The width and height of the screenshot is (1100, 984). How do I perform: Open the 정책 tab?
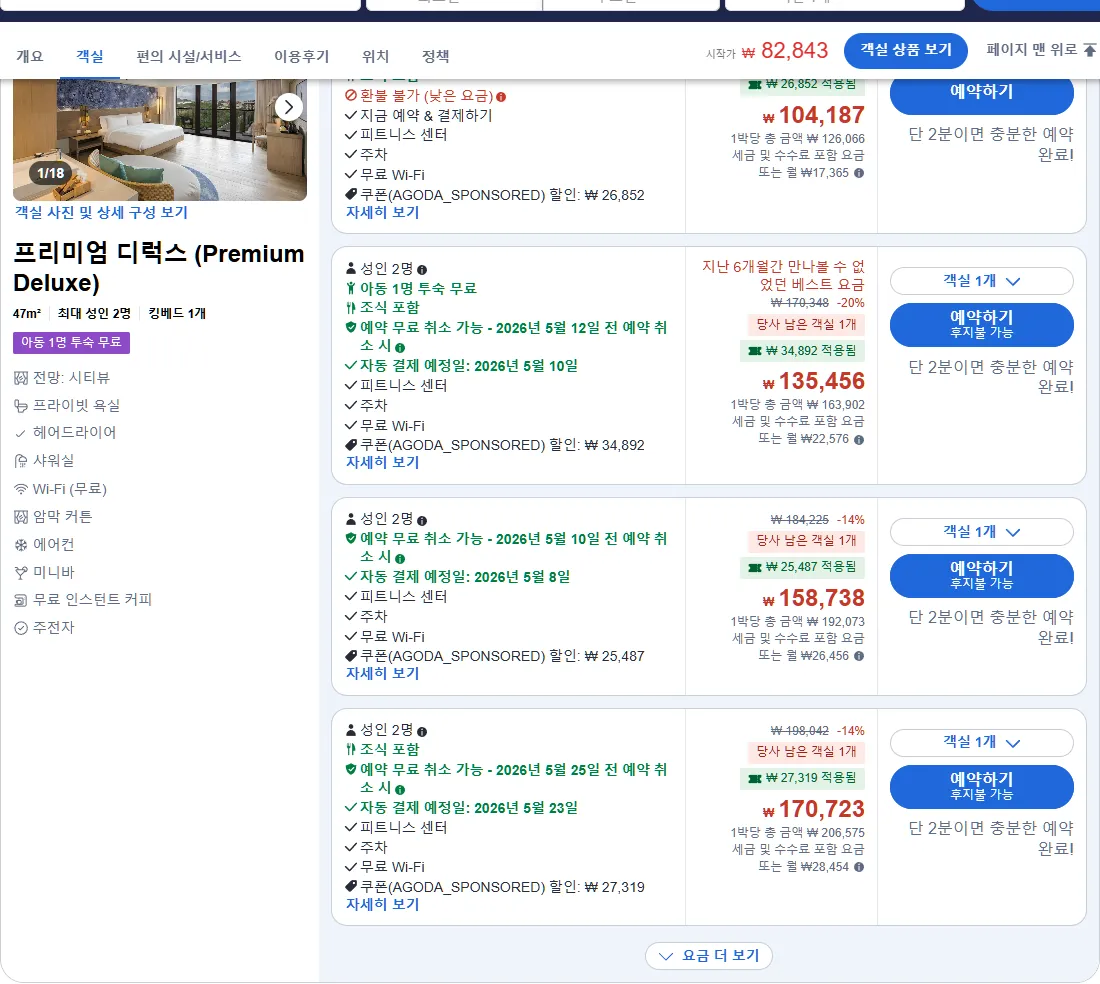(436, 56)
